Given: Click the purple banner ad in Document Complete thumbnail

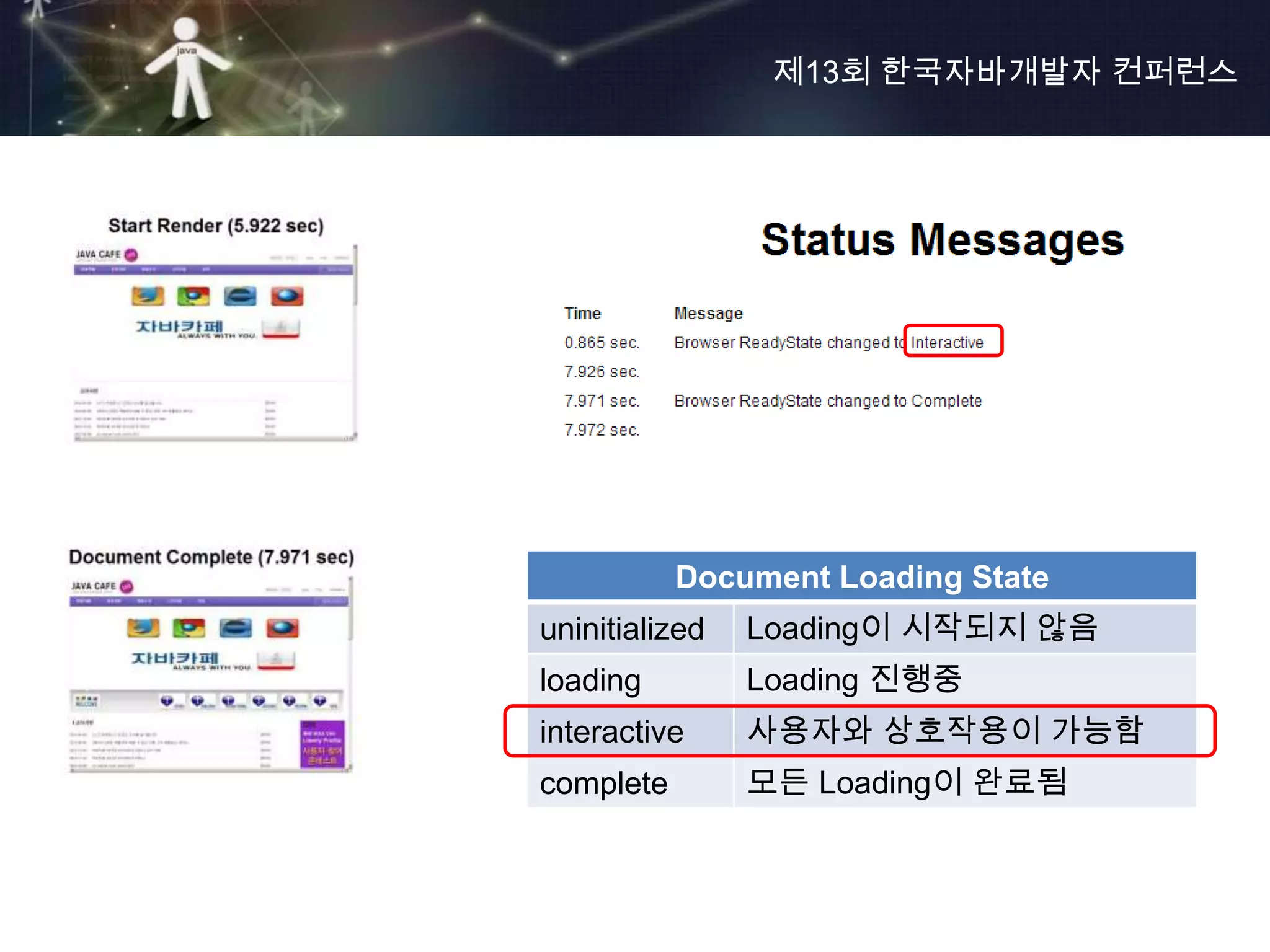Looking at the screenshot, I should pyautogui.click(x=322, y=743).
